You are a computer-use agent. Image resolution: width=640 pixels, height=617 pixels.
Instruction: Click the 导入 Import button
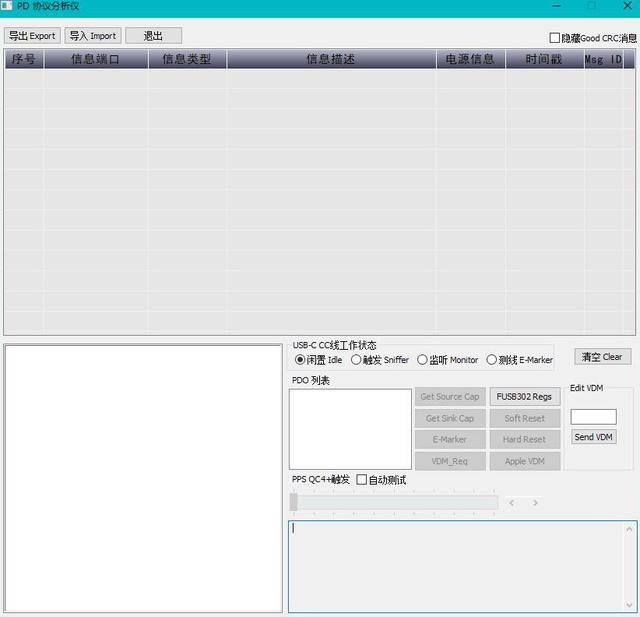click(x=93, y=36)
